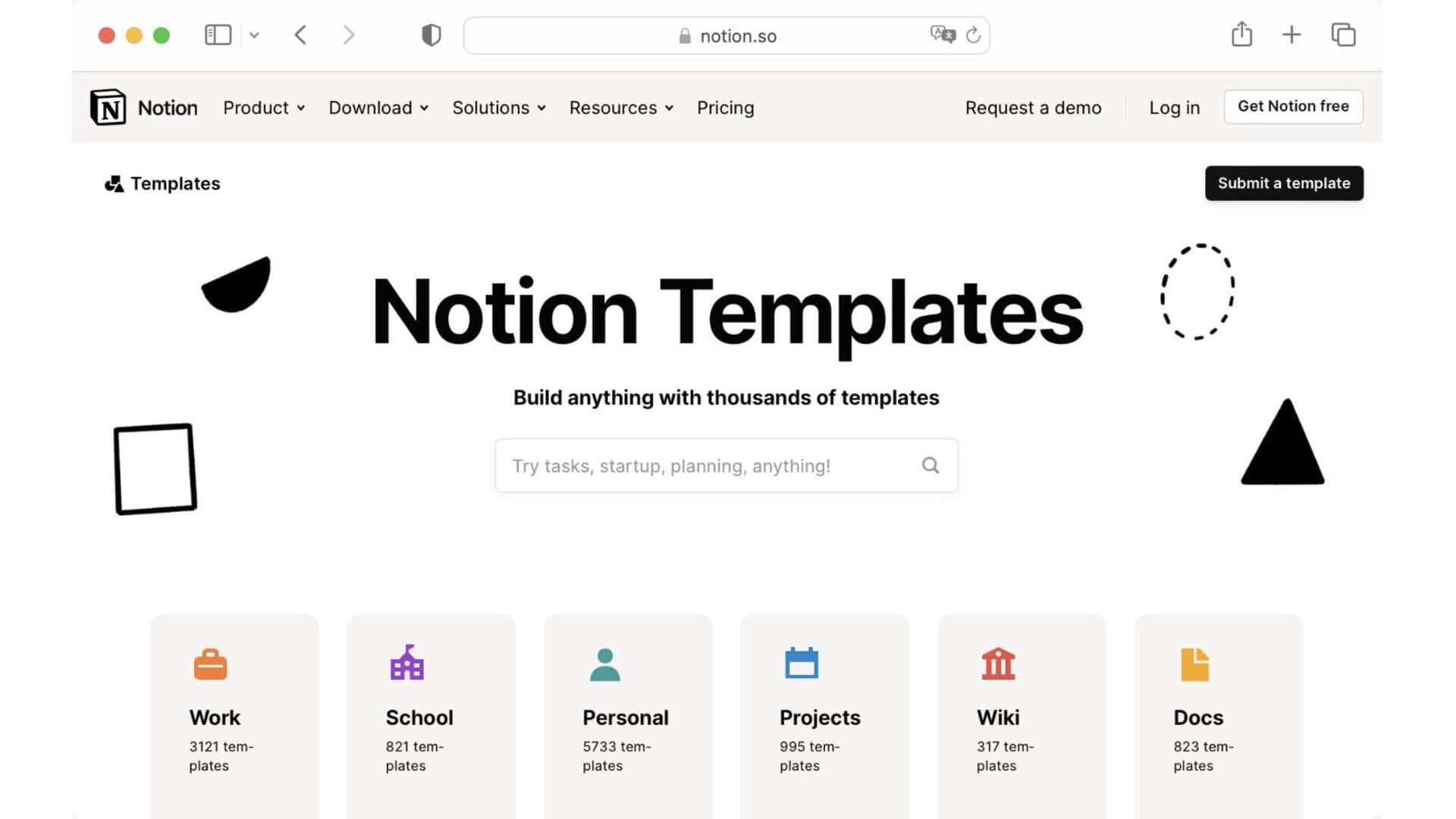Open the Resources menu

pos(618,107)
